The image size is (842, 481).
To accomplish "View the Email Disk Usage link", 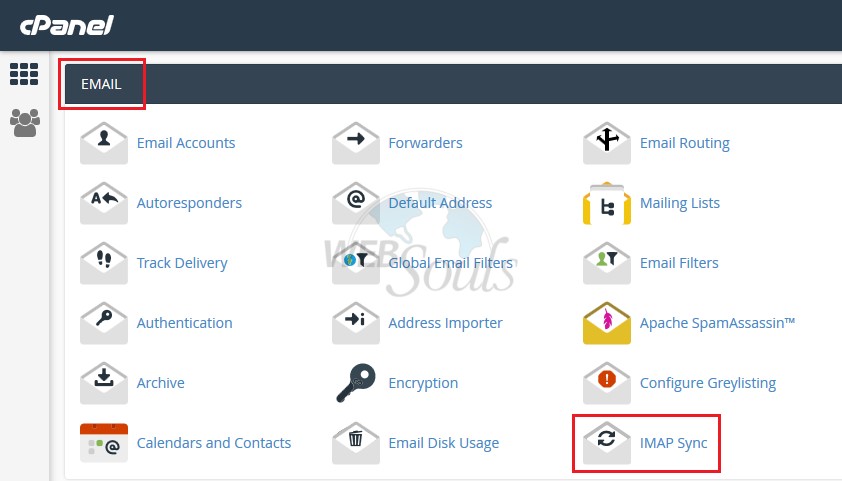I will coord(444,443).
